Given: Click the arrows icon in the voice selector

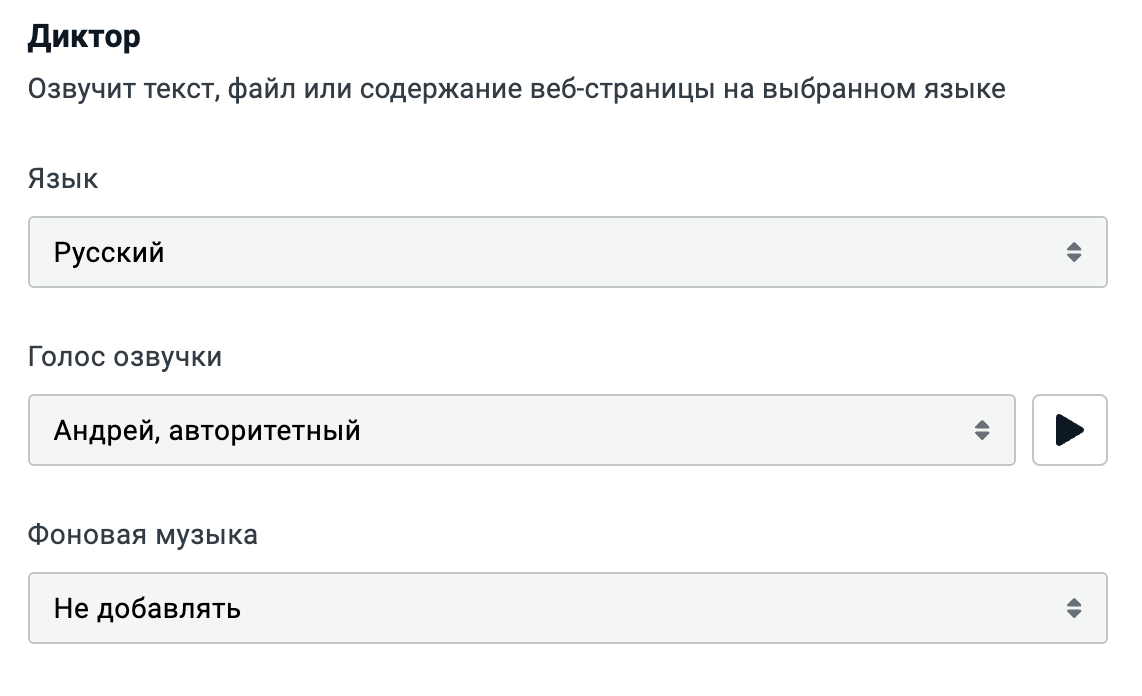Looking at the screenshot, I should (x=982, y=430).
